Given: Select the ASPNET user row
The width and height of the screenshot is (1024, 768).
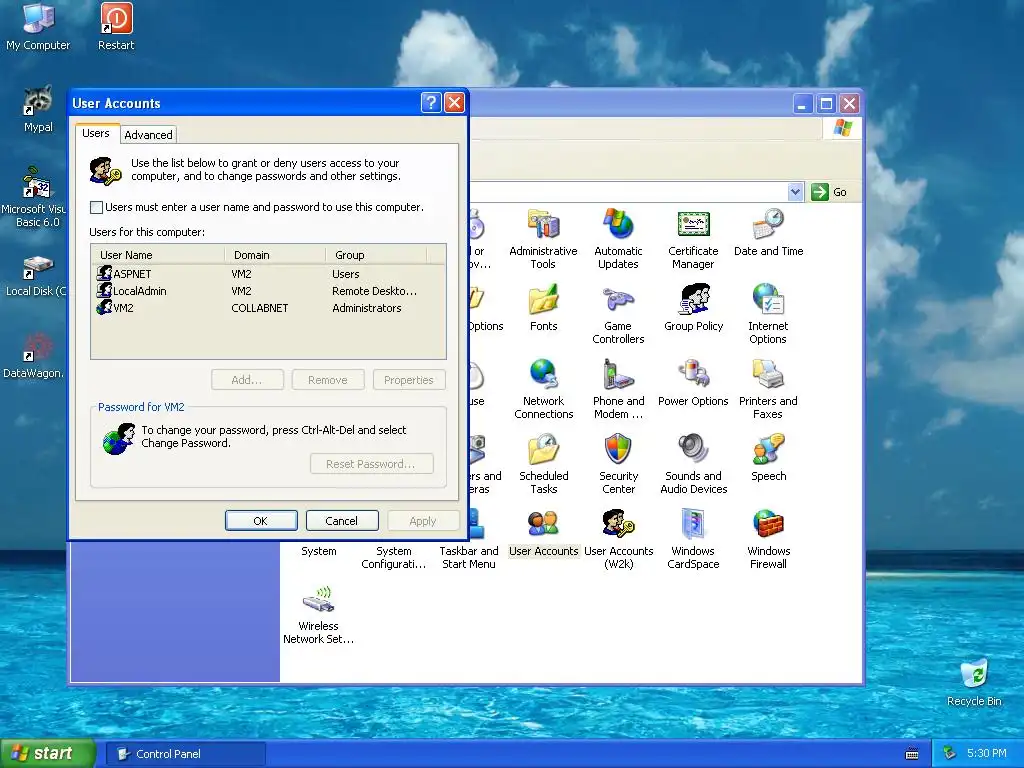Looking at the screenshot, I should click(x=268, y=274).
